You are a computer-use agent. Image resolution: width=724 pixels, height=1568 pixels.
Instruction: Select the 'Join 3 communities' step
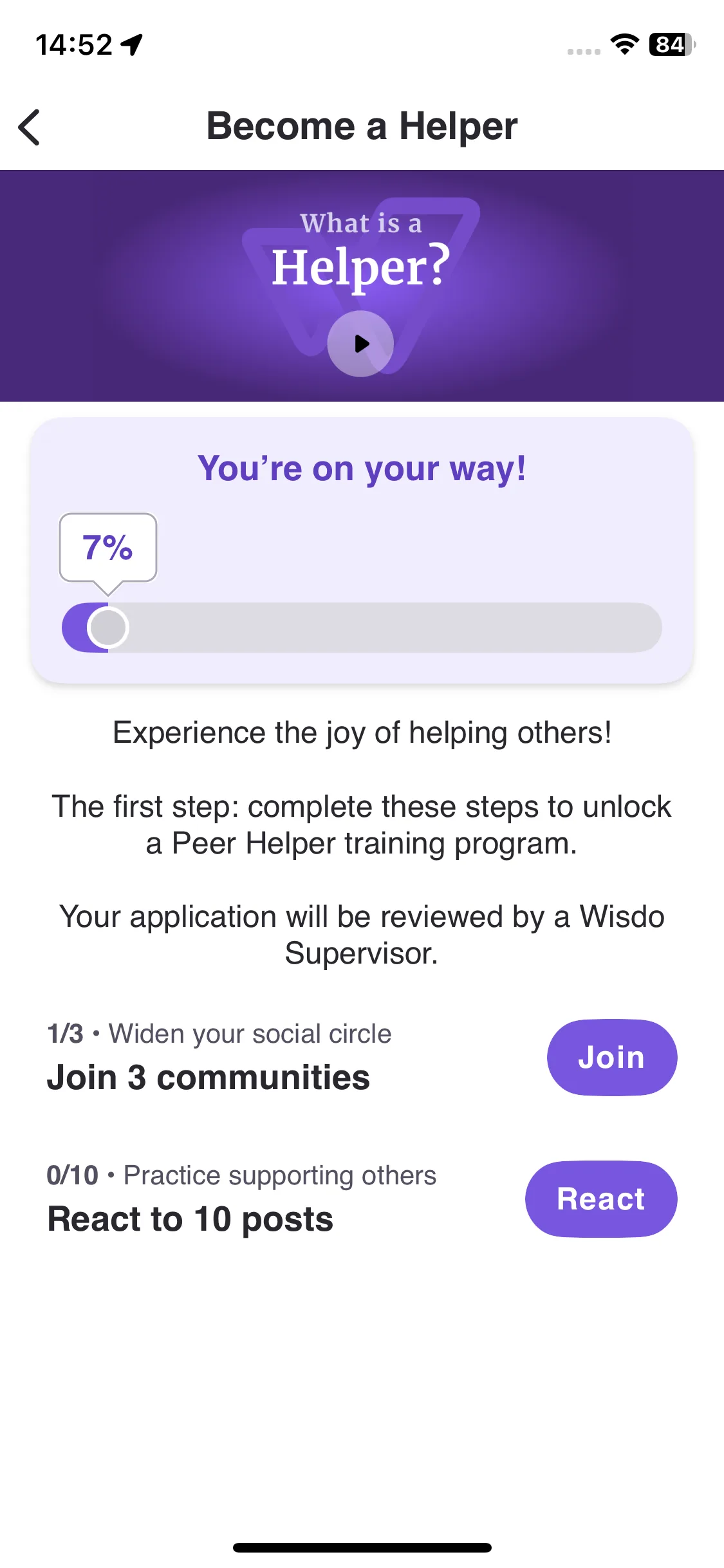(x=209, y=1077)
